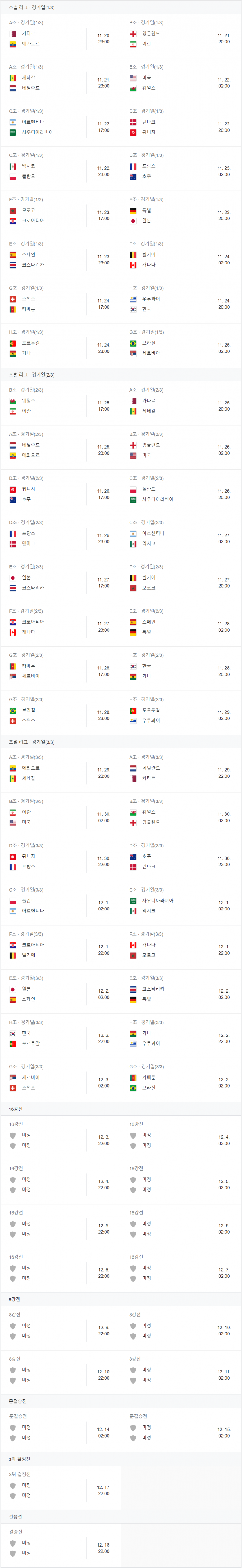Click Switzerland's flag in the 스위스 vs 카메룬 match
Viewport: 242px width, 1568px height.
13,299
